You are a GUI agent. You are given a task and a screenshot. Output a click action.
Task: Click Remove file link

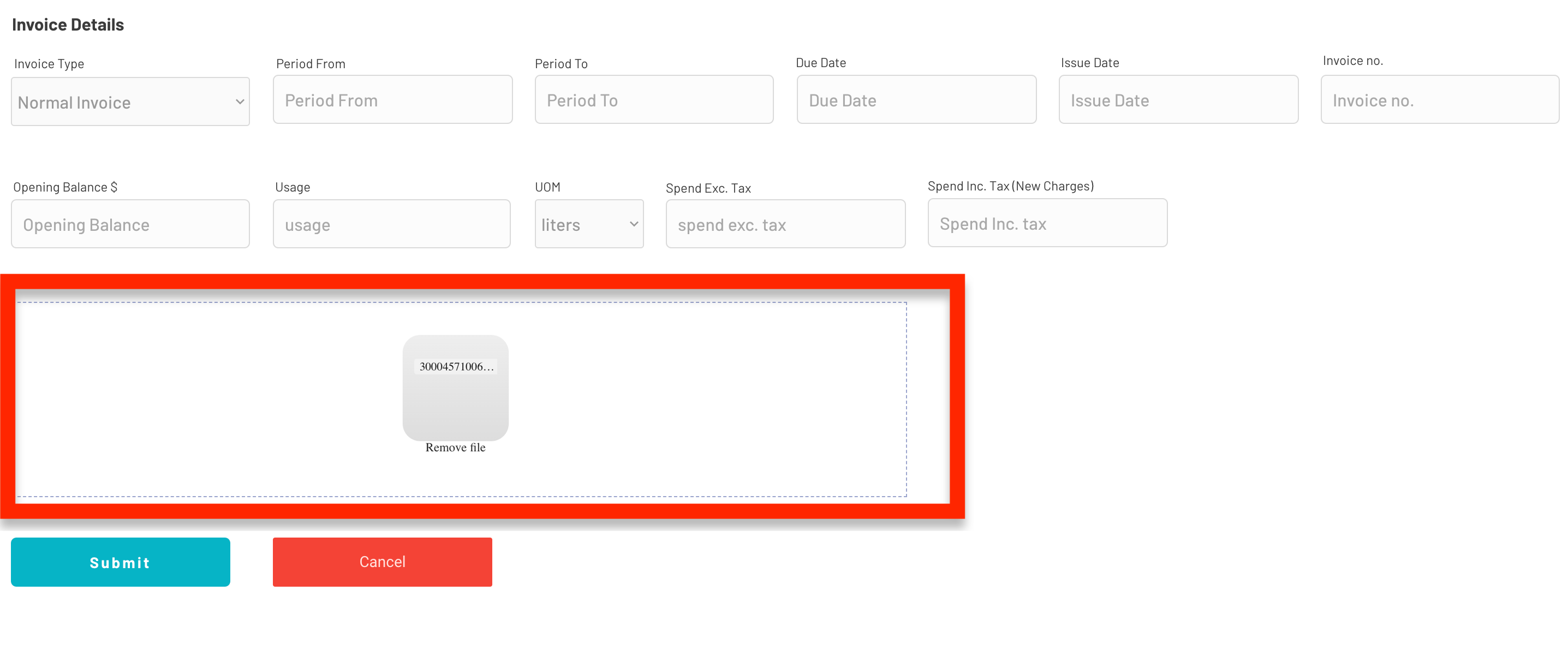(455, 448)
